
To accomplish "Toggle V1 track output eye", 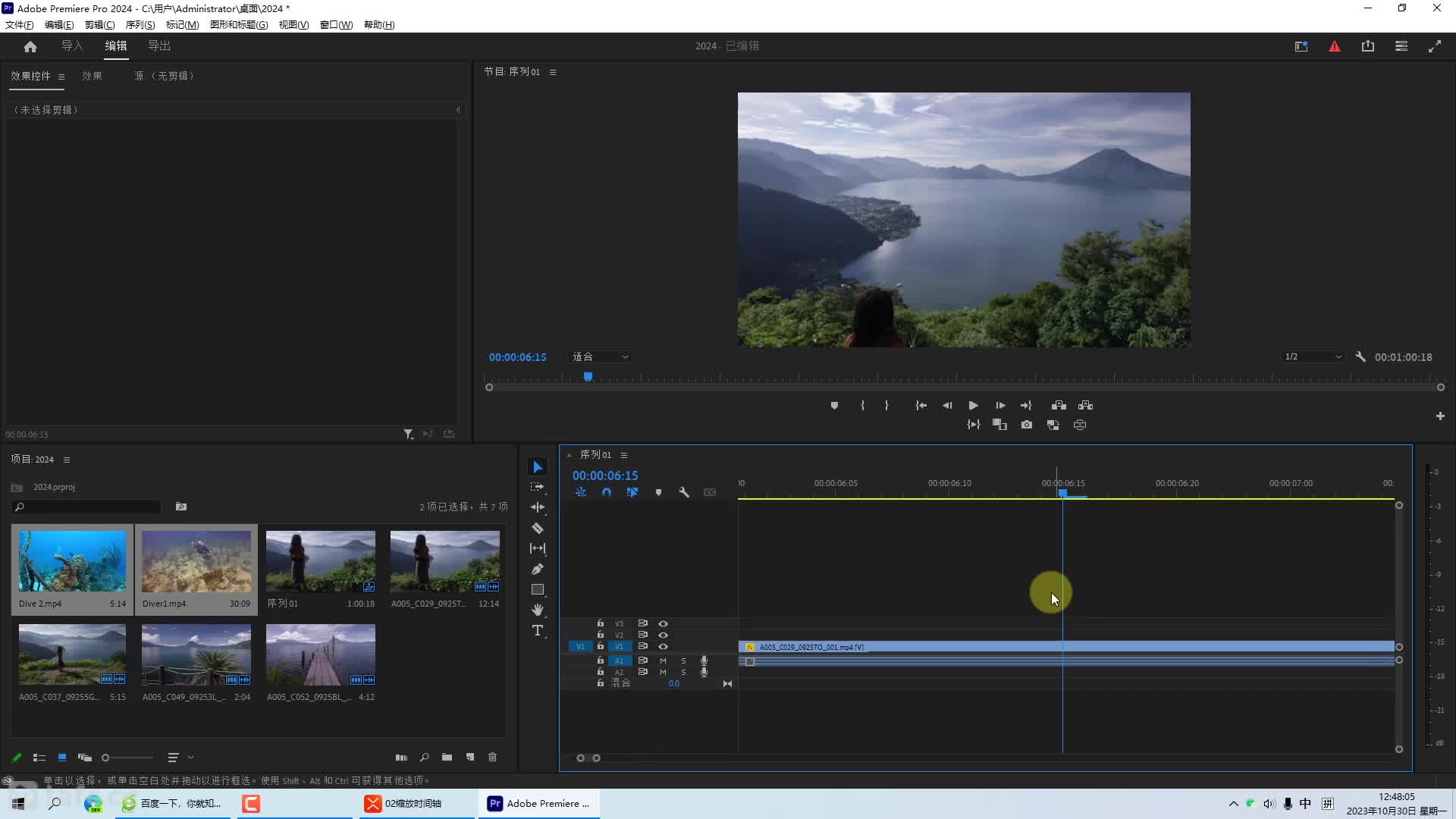I will (663, 646).
